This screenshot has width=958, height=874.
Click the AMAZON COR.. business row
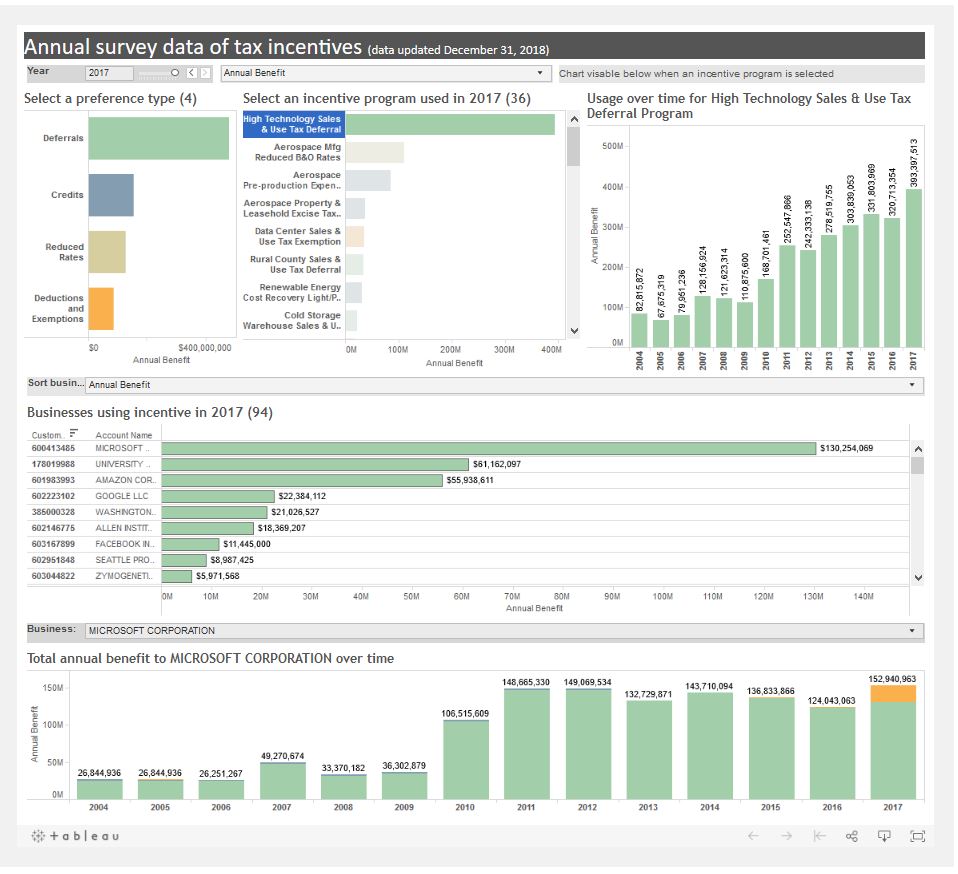302,480
